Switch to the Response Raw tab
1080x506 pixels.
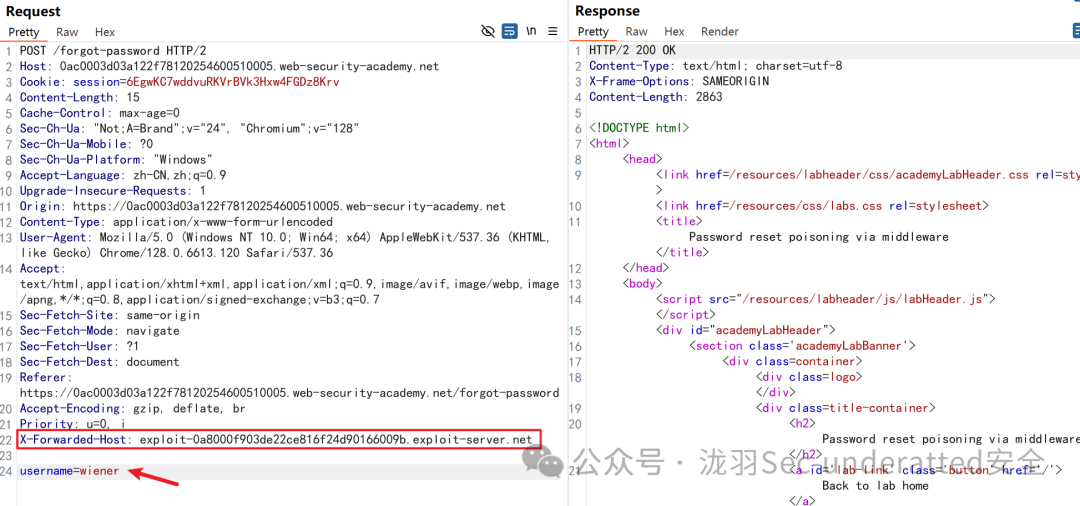[x=636, y=32]
